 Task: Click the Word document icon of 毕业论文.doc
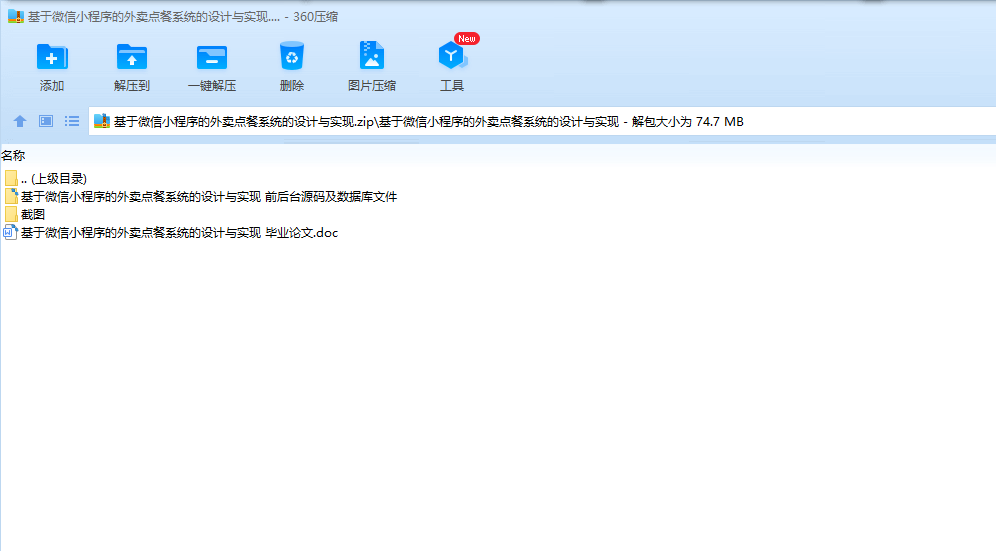(10, 233)
